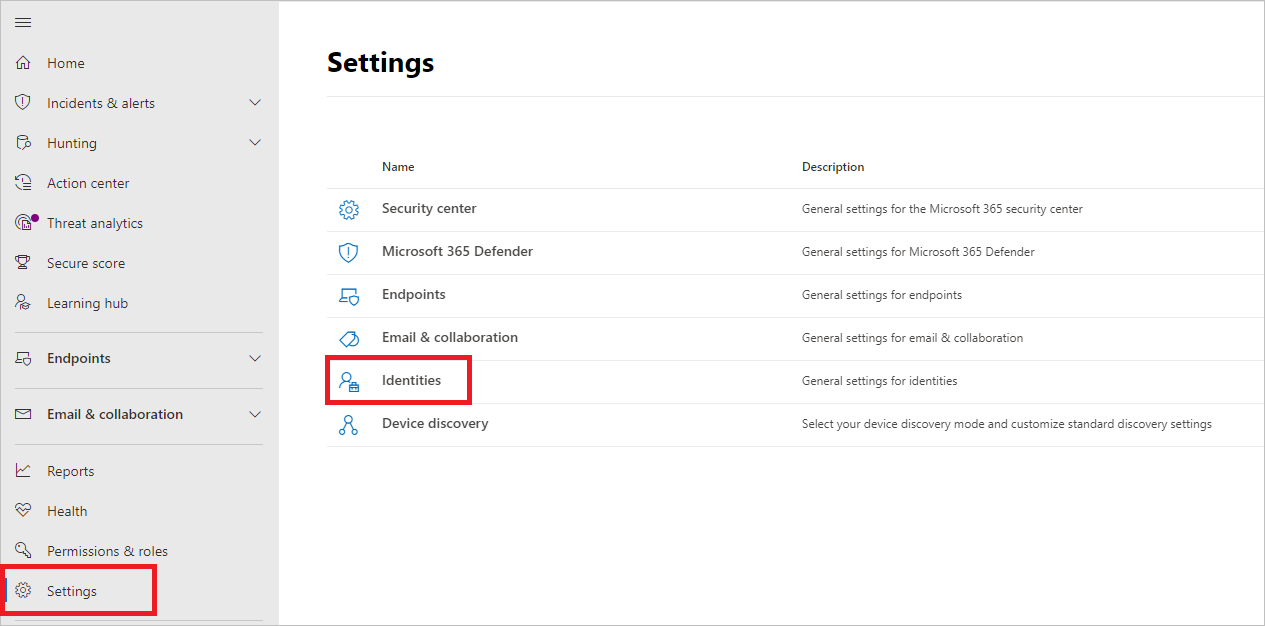Click the Home house icon
1265x626 pixels.
tap(24, 63)
